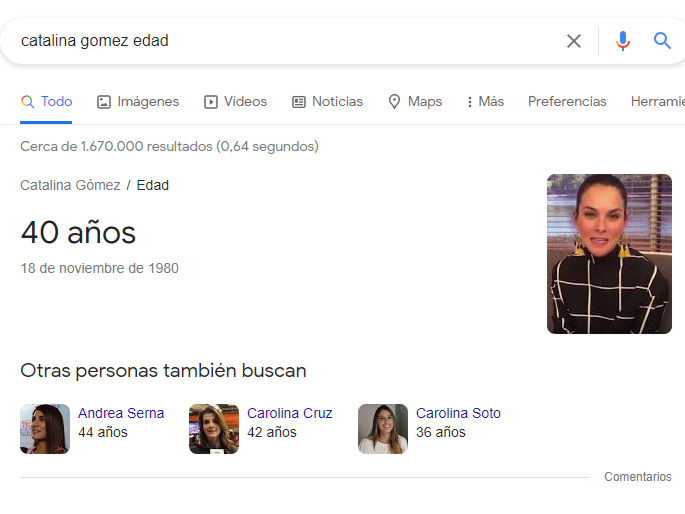This screenshot has height=514, width=685.
Task: Switch to the Imágenes tab
Action: [x=138, y=101]
